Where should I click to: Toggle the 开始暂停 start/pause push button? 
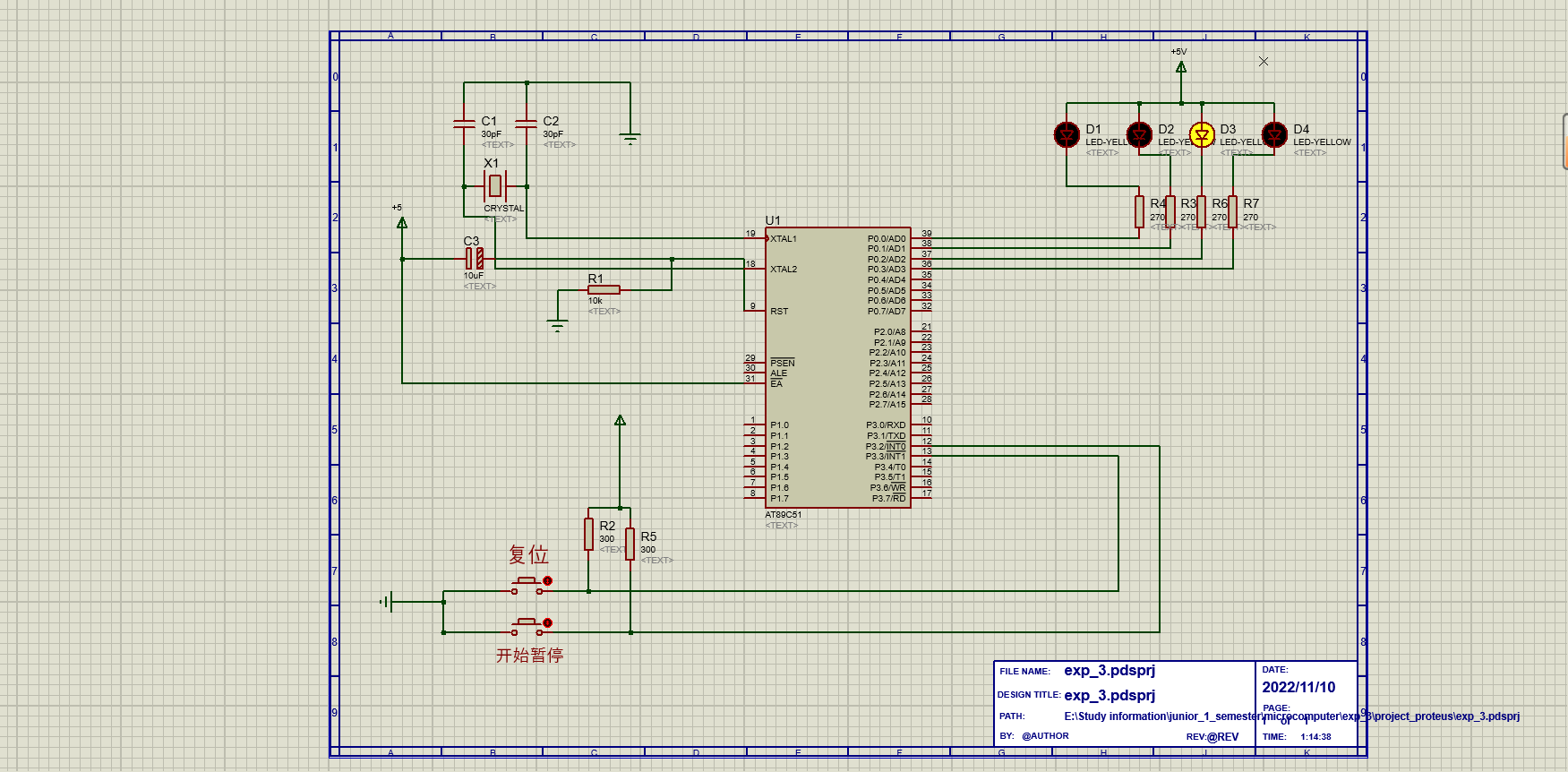[527, 625]
